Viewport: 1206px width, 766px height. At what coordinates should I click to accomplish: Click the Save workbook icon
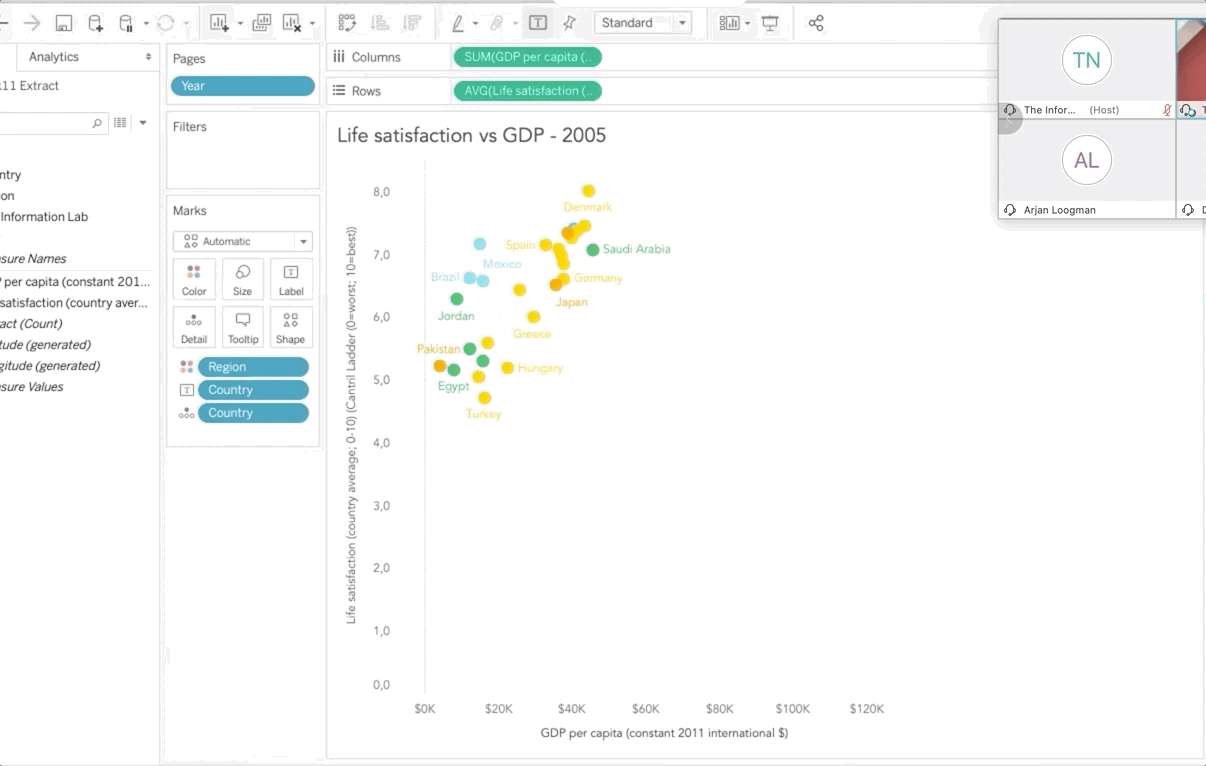[x=64, y=23]
